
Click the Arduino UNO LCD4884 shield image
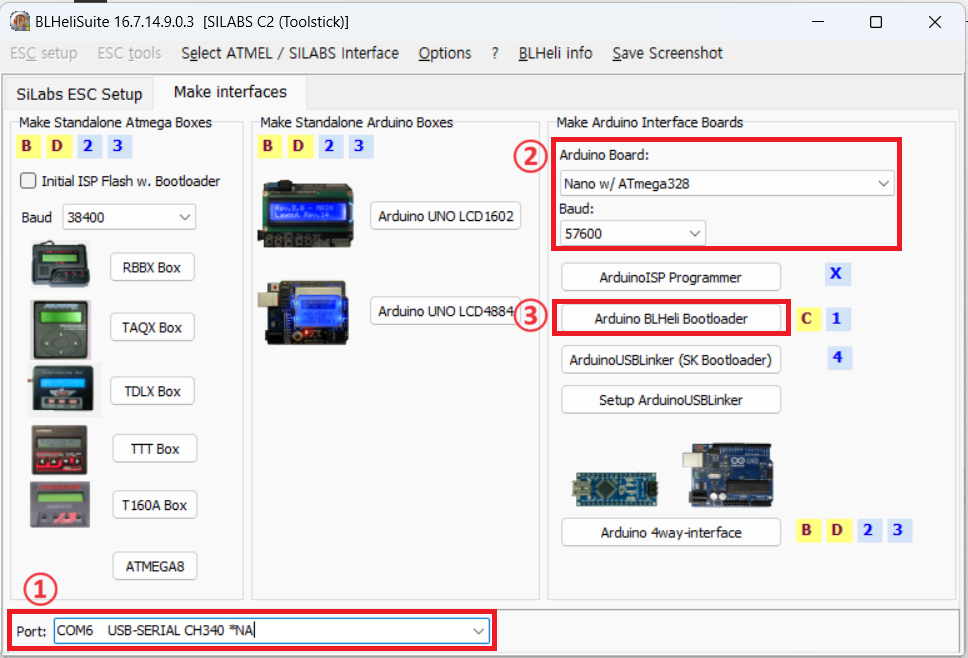point(304,312)
